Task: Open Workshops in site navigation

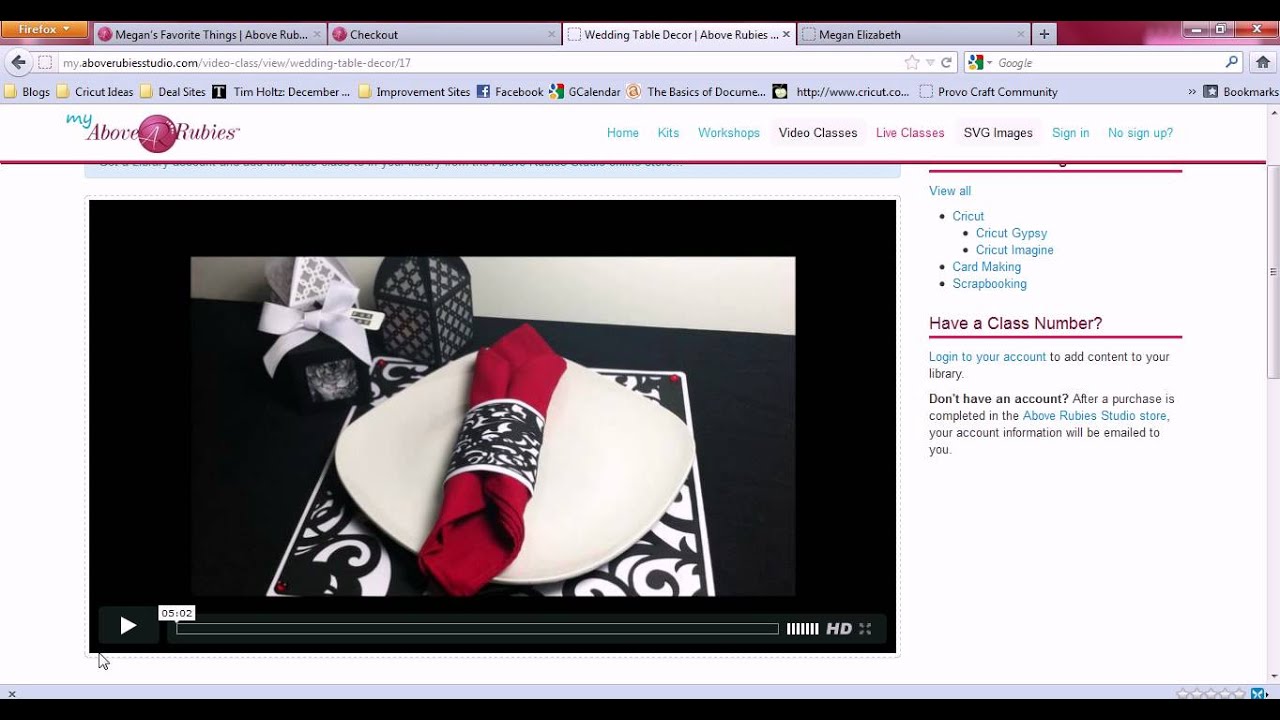Action: 729,132
